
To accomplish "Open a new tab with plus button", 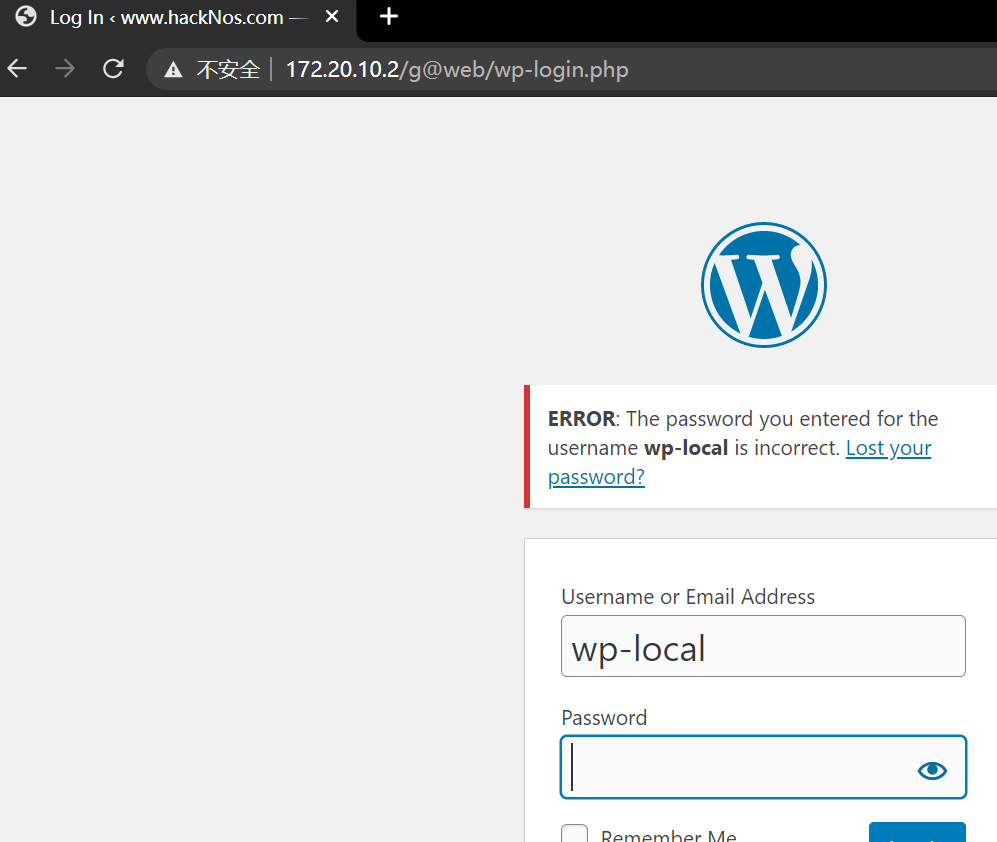I will tap(388, 17).
